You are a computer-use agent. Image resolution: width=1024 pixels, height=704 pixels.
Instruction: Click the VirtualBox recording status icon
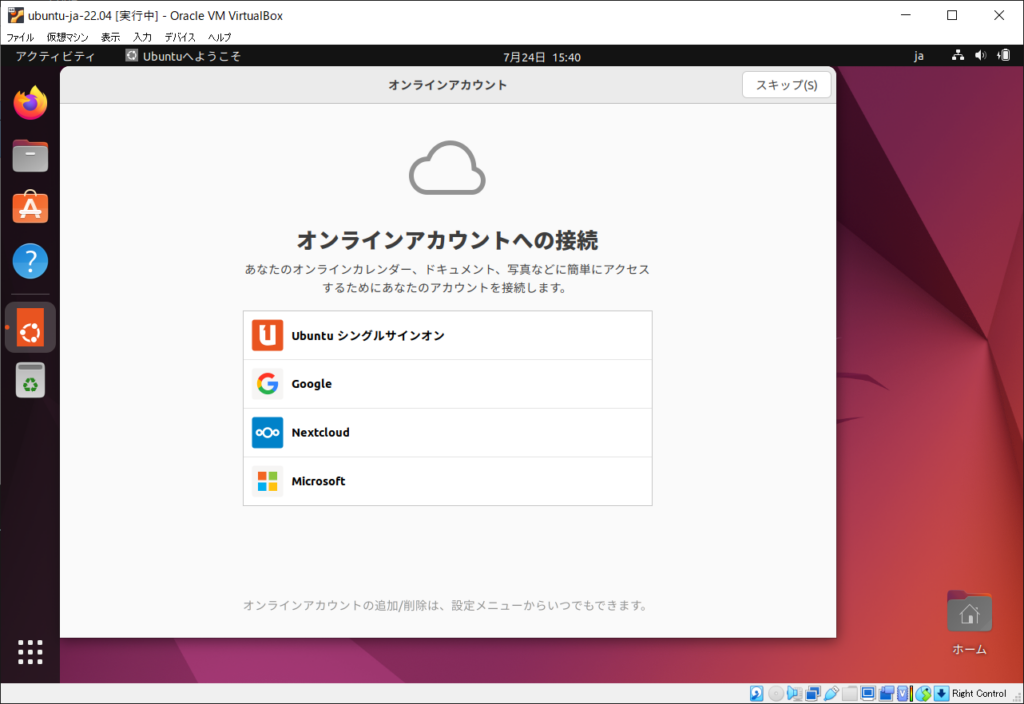point(886,694)
